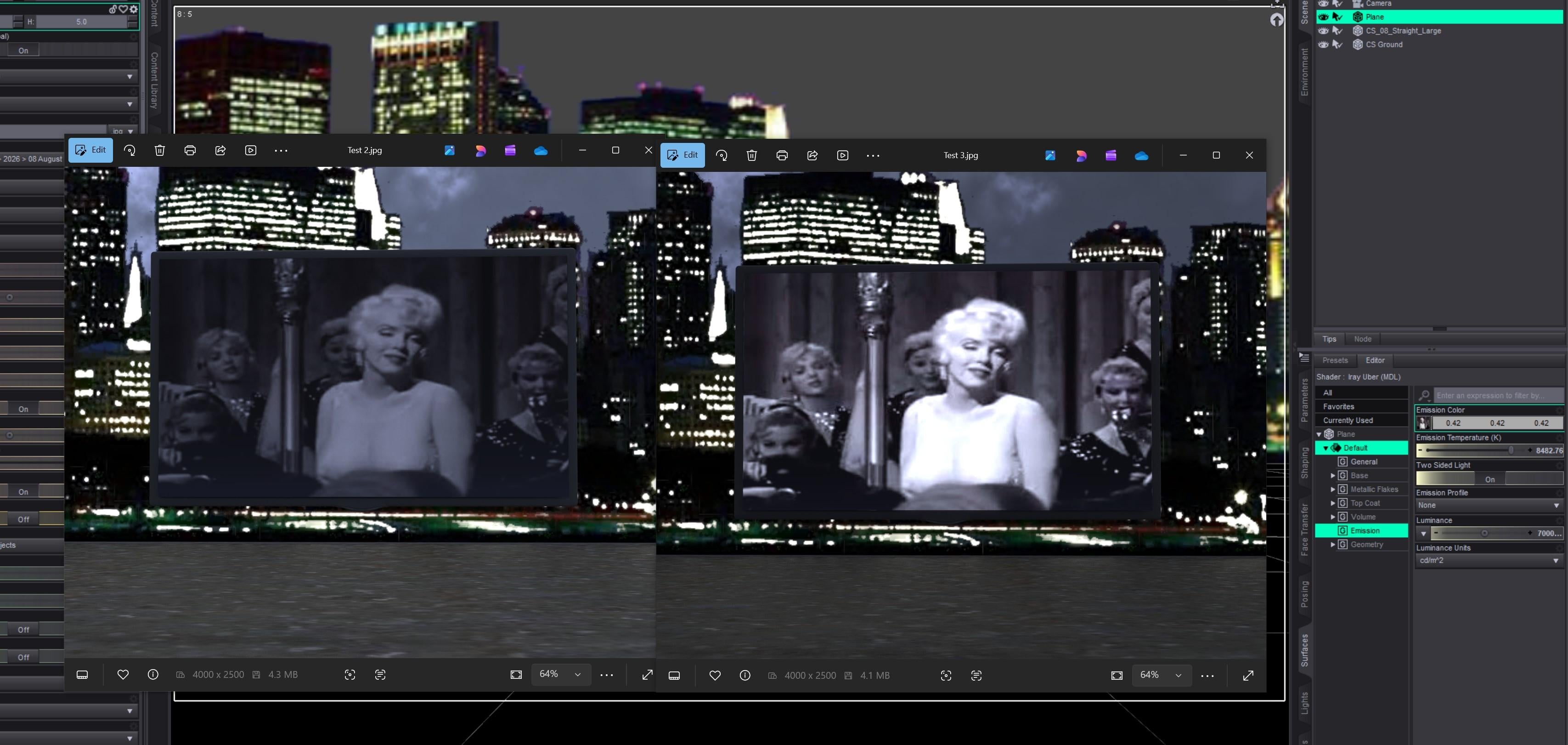Toggle selectability of Plane node
This screenshot has width=1568, height=745.
tap(1337, 17)
